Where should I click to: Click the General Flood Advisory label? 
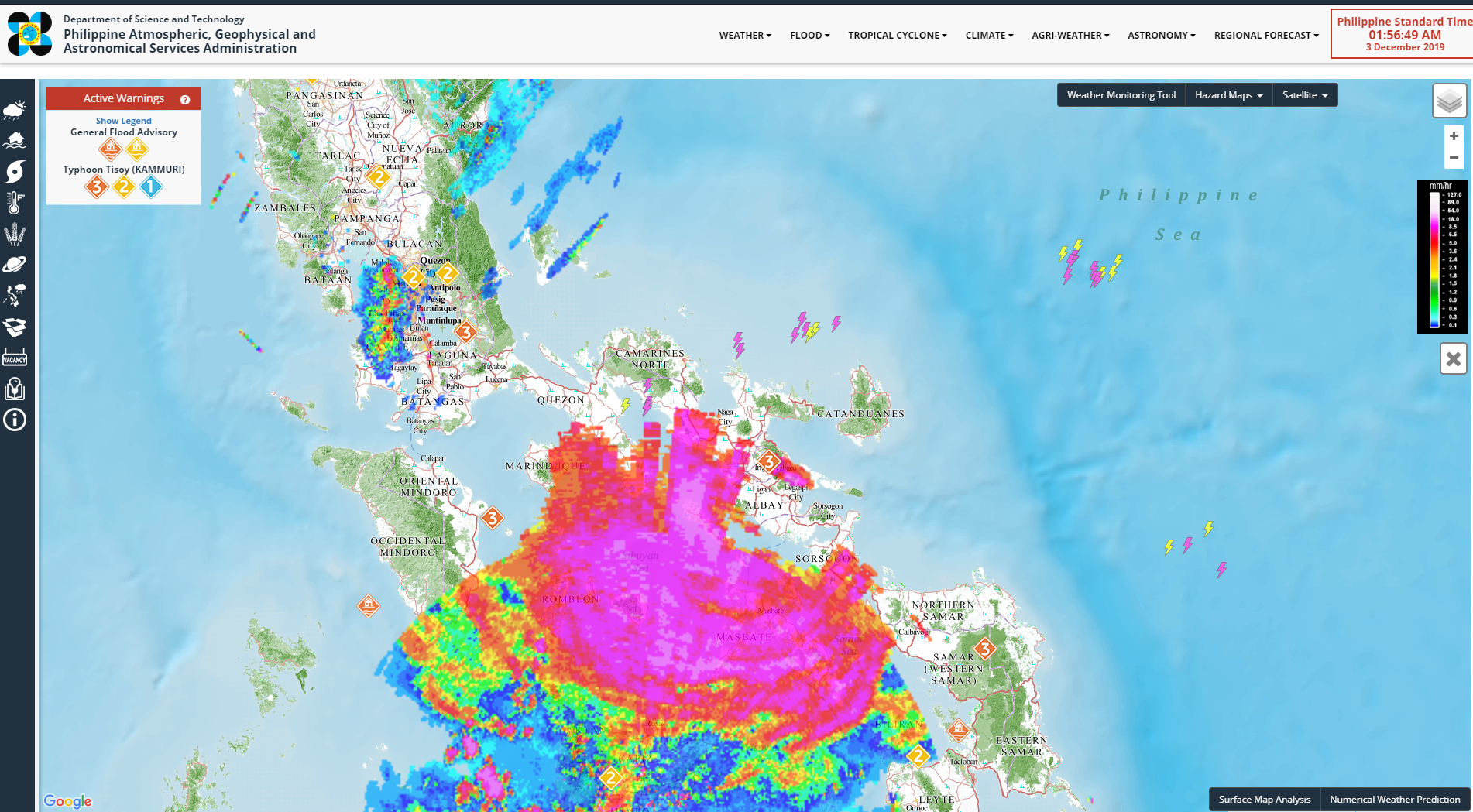(124, 132)
